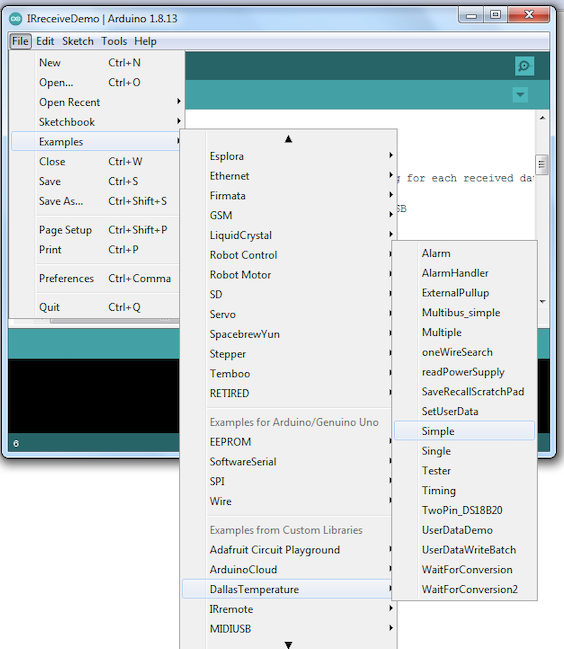Open the SpacebrewYun examples entry

tap(287, 334)
